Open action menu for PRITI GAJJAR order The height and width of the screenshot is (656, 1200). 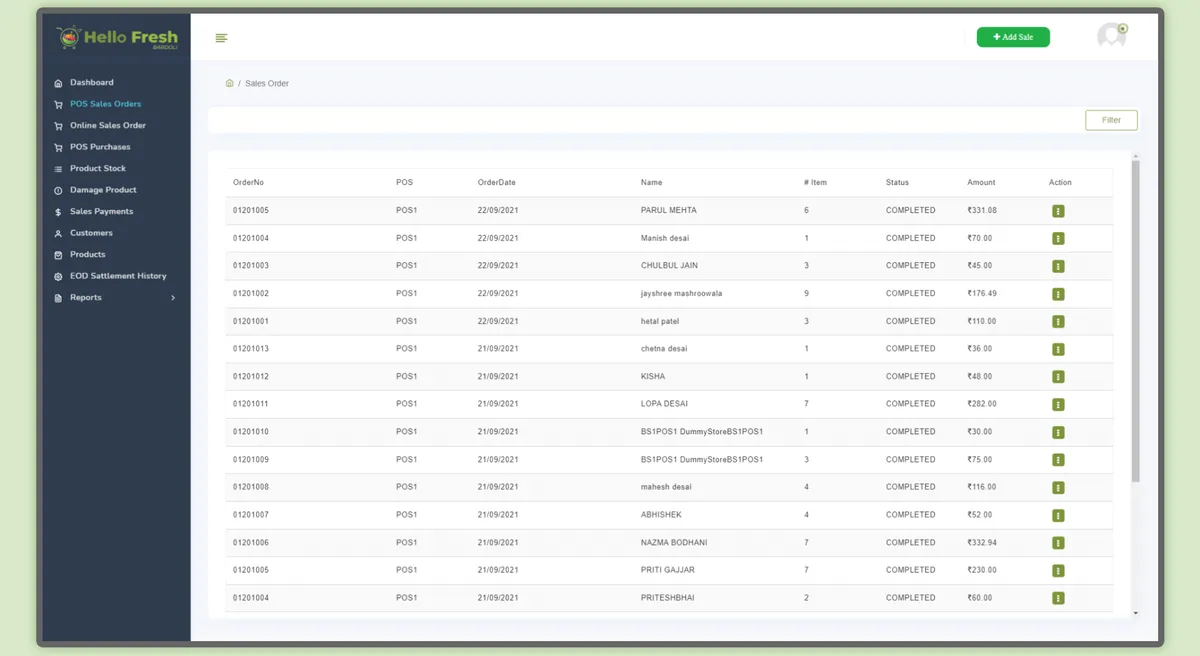pyautogui.click(x=1058, y=571)
